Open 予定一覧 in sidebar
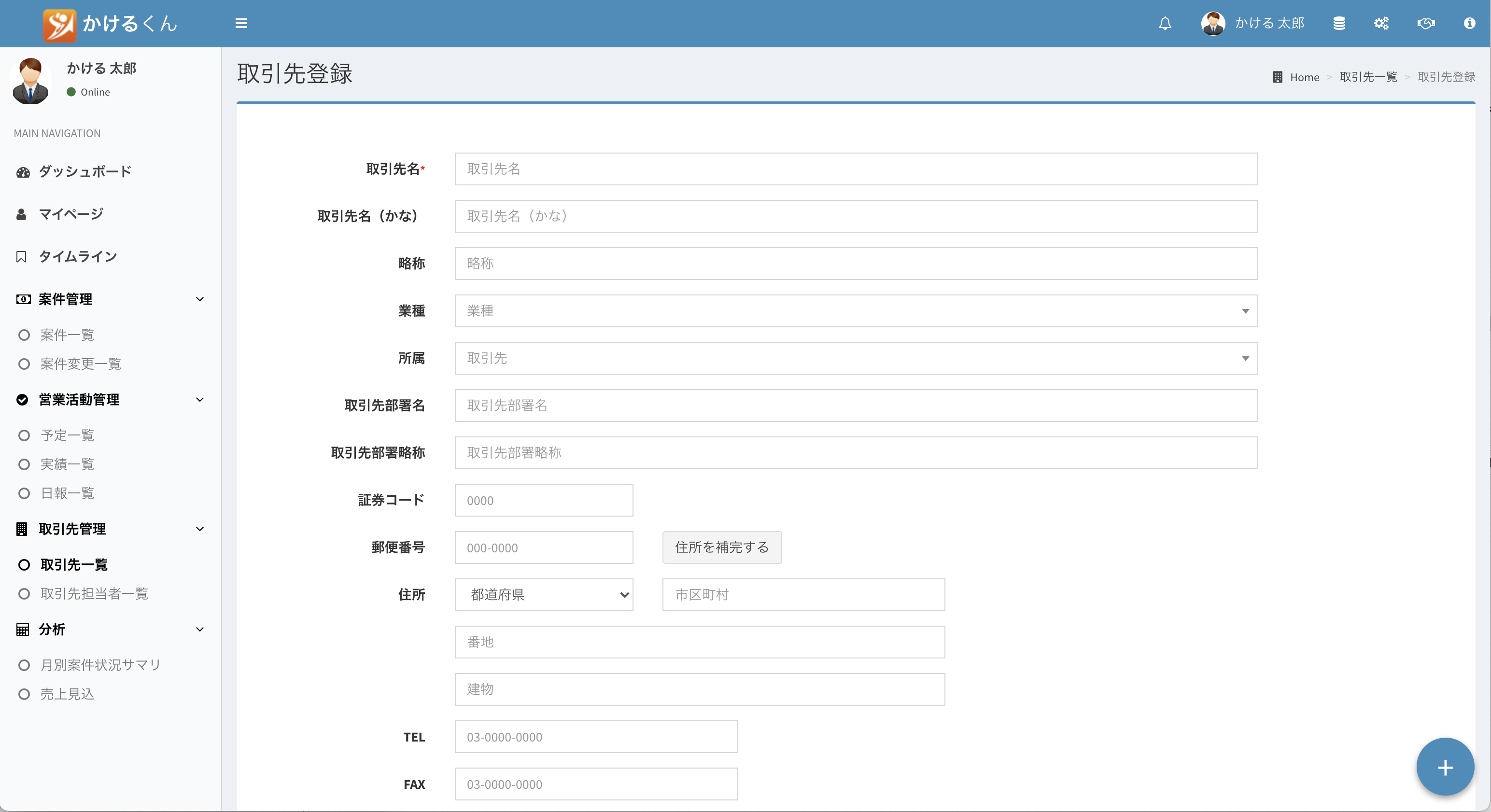 pyautogui.click(x=67, y=435)
